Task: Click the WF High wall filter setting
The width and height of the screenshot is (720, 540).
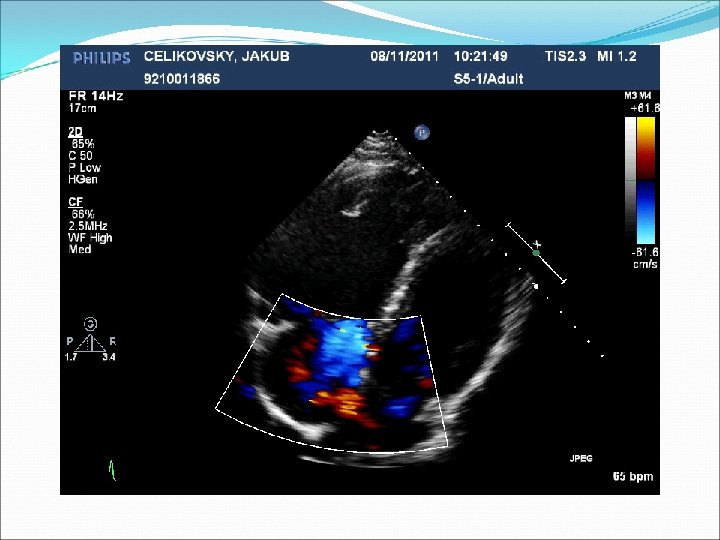Action: 90,238
